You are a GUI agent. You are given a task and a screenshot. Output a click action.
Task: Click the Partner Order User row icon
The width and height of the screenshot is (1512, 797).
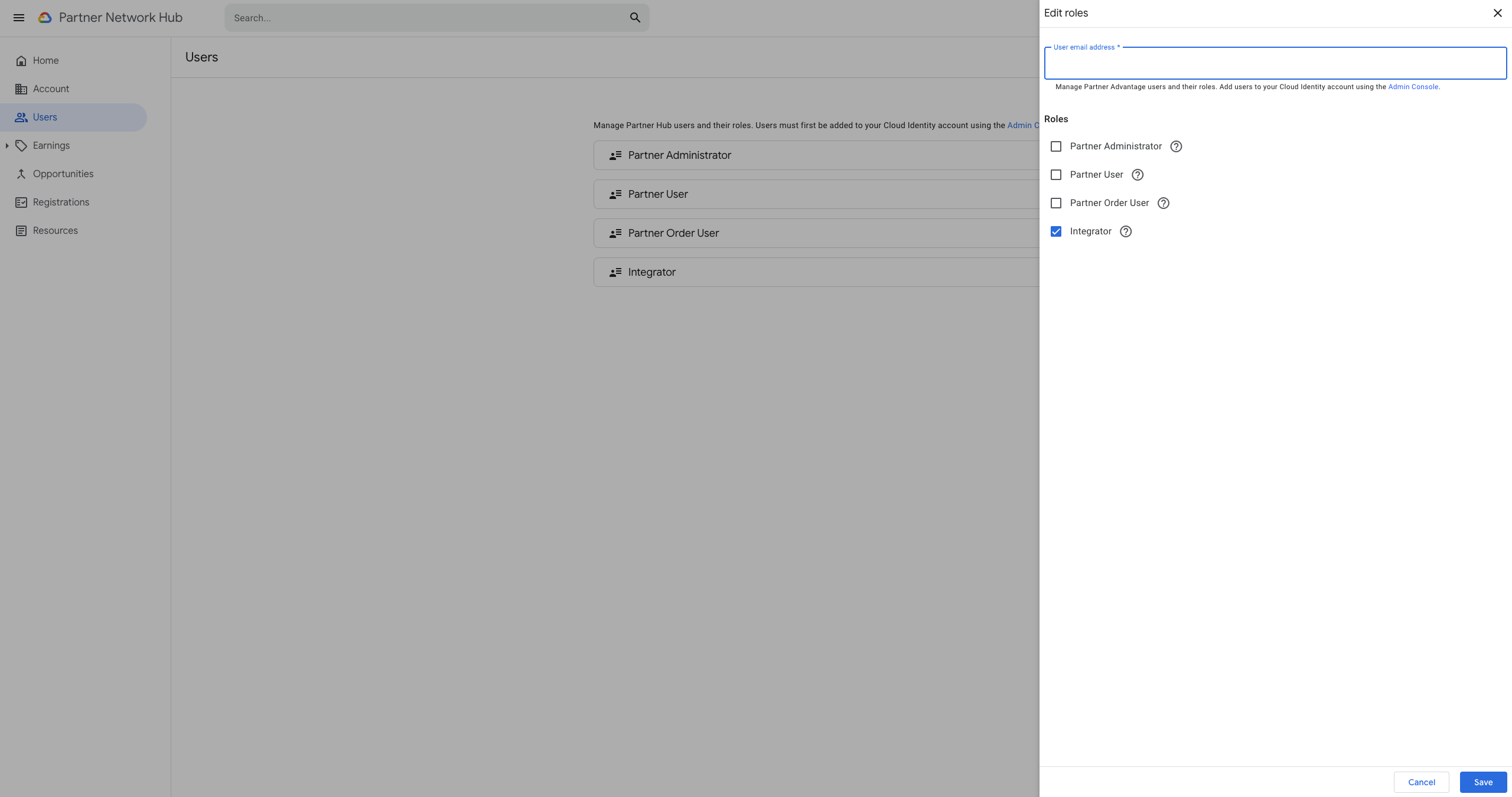pos(615,233)
